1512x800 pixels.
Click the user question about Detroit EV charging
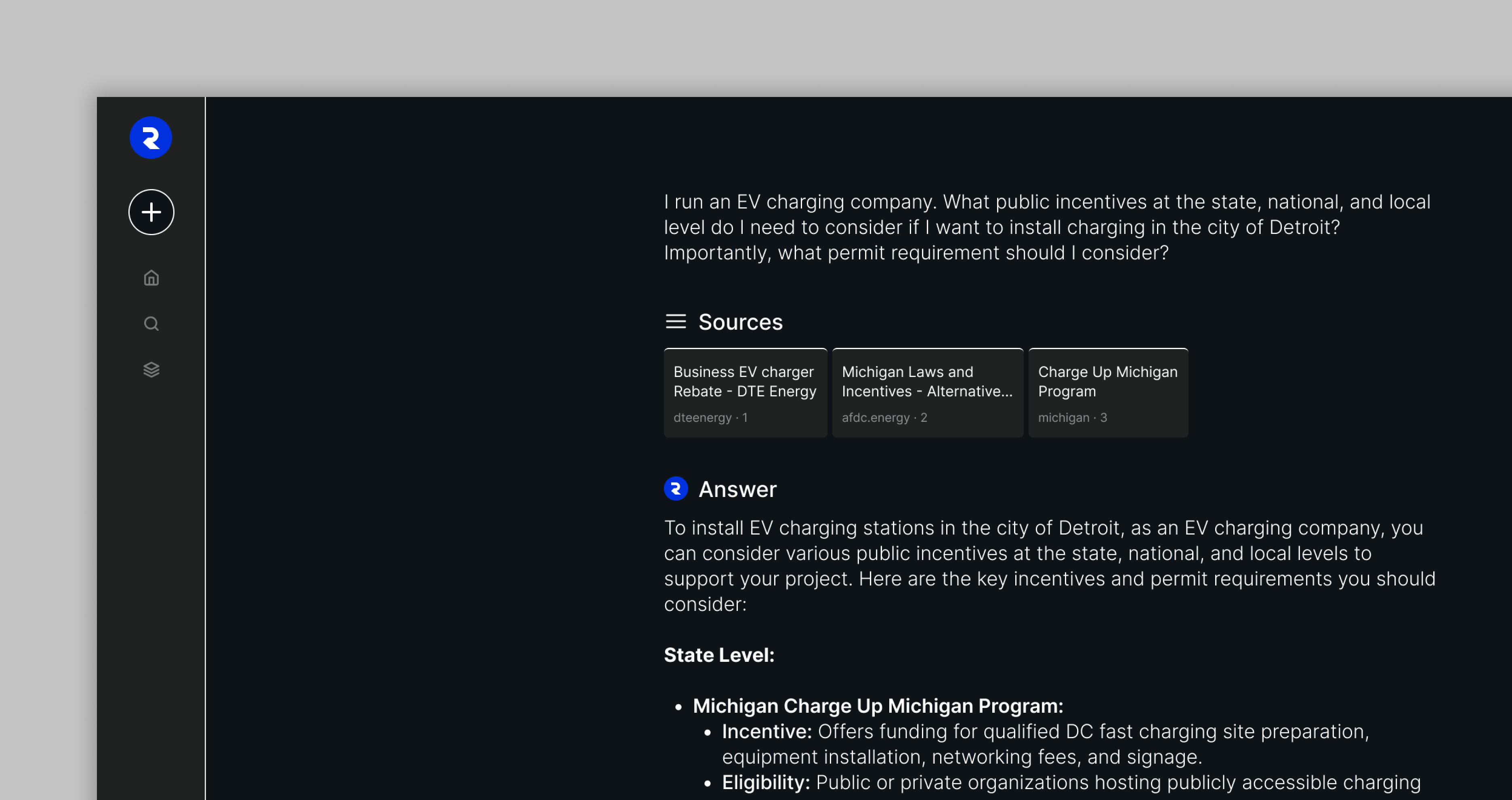(1047, 227)
